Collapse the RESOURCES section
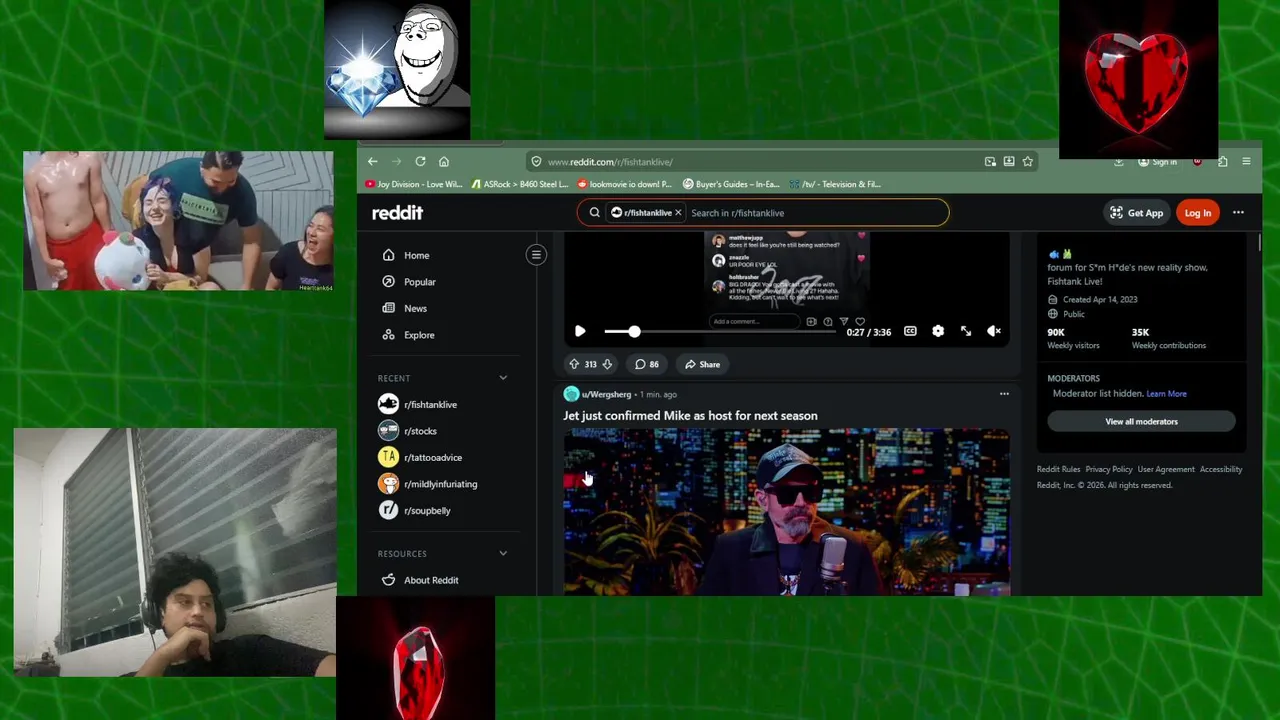Viewport: 1280px width, 720px height. pos(503,553)
